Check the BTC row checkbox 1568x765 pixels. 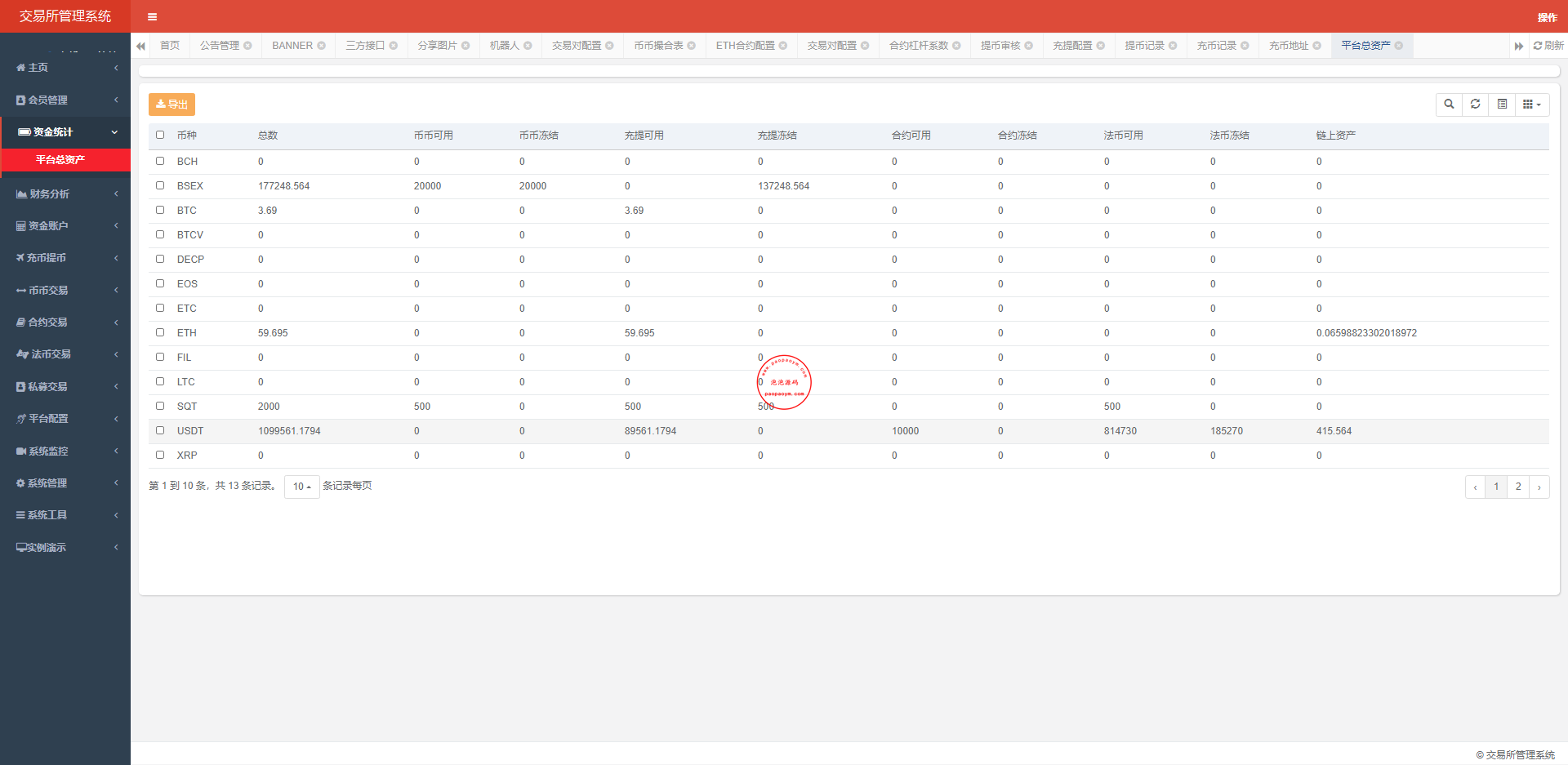pos(160,210)
